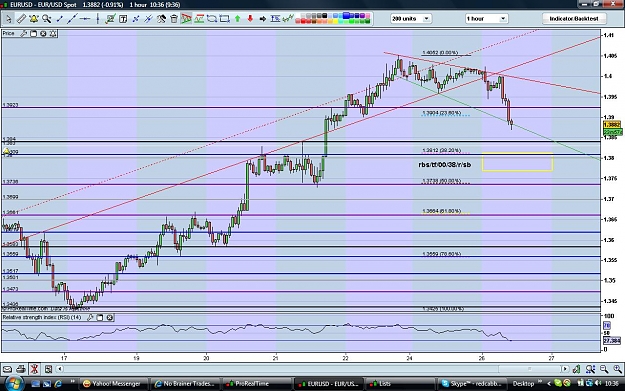This screenshot has width=625, height=391.
Task: Select the ellipse drawing tool
Action: coord(212,18)
